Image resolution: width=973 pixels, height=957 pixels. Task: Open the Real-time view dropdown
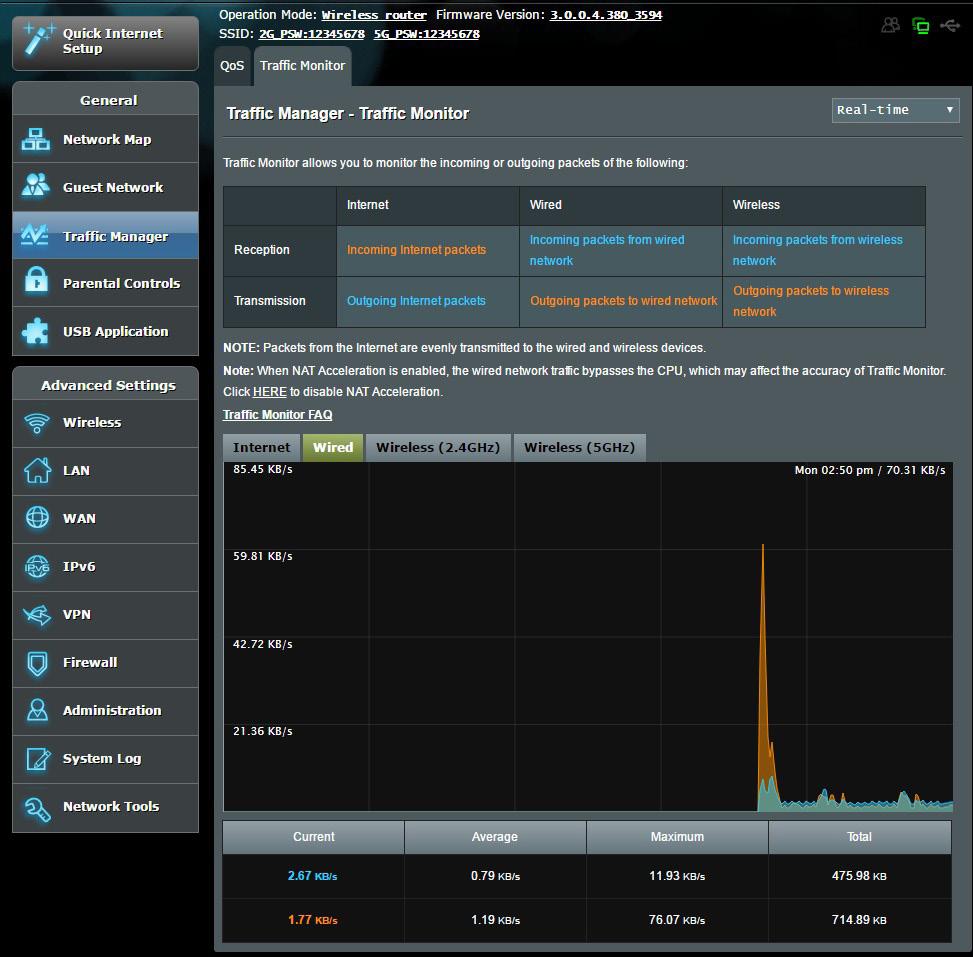(895, 110)
